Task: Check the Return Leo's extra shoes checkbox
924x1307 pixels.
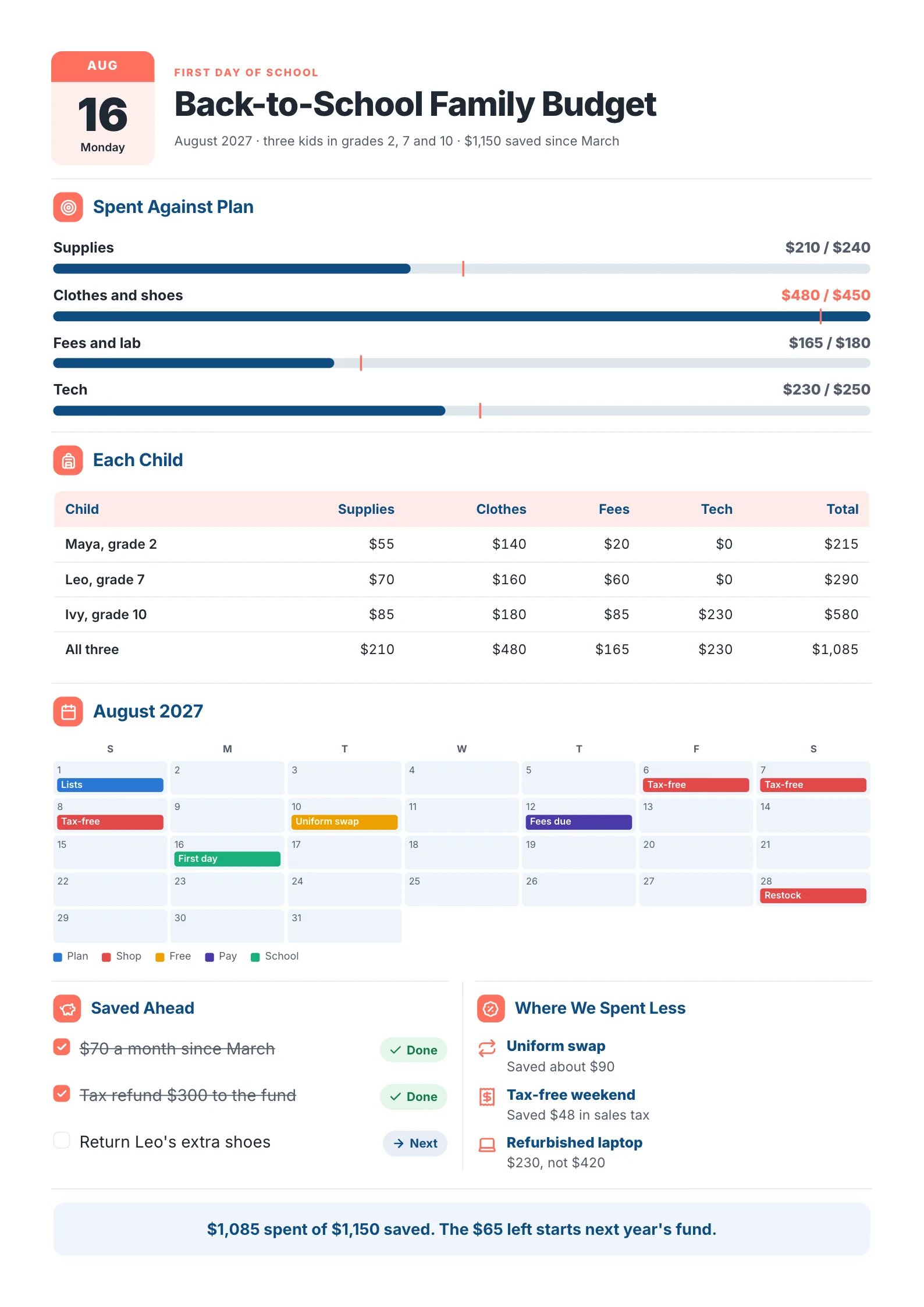Action: click(x=62, y=1140)
